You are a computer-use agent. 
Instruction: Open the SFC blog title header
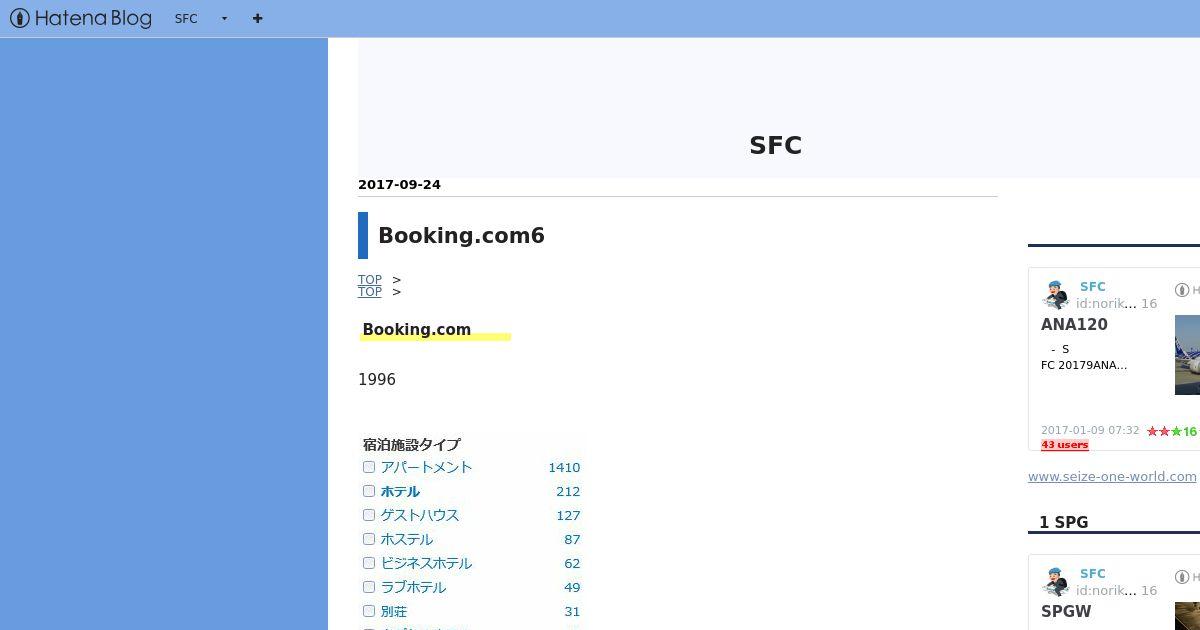[x=775, y=145]
